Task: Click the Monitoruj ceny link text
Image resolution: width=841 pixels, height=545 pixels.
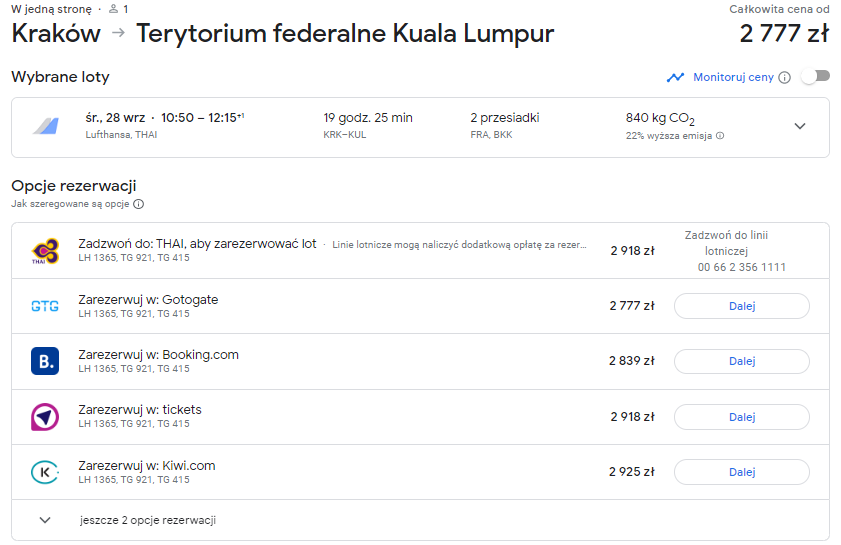Action: (x=733, y=77)
